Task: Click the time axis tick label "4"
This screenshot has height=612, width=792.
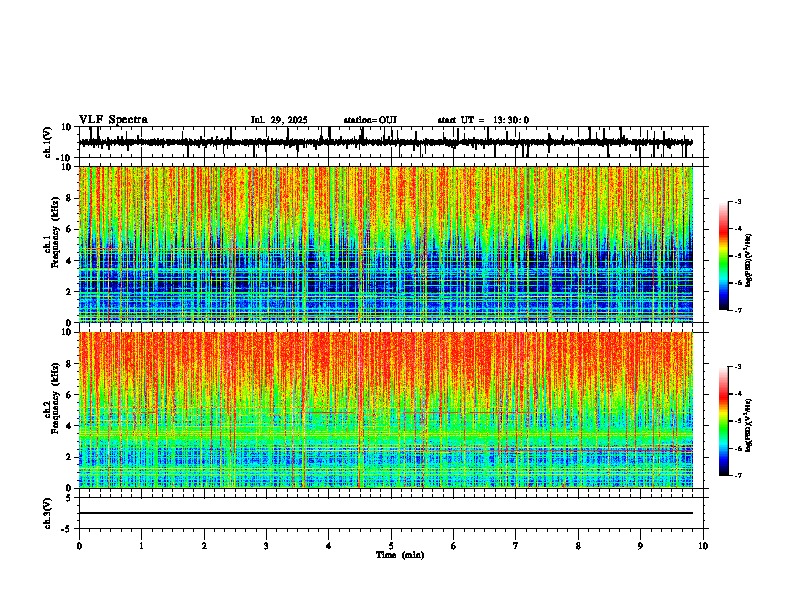Action: 329,546
